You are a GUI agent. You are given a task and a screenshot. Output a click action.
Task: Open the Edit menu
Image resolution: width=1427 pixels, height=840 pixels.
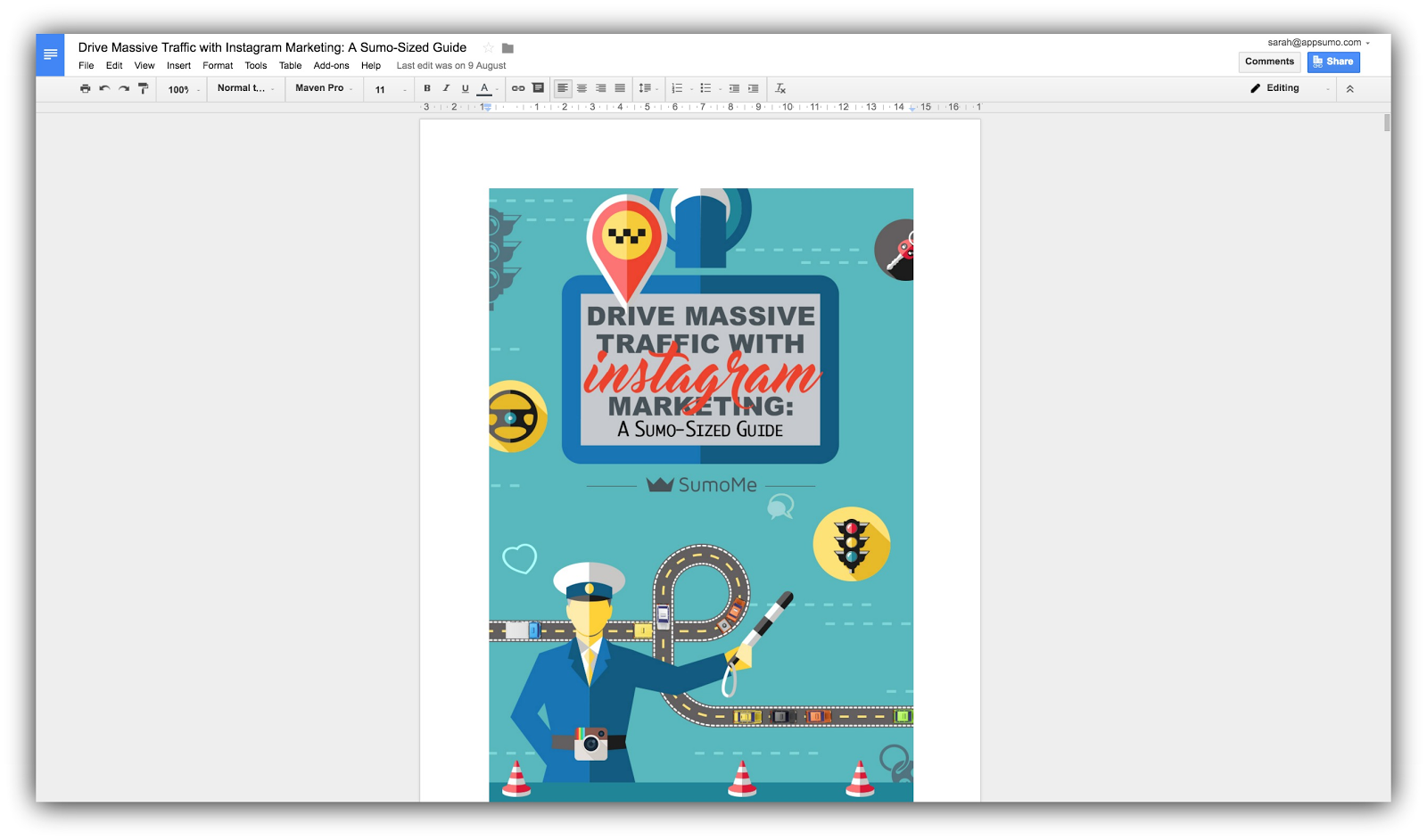(114, 66)
